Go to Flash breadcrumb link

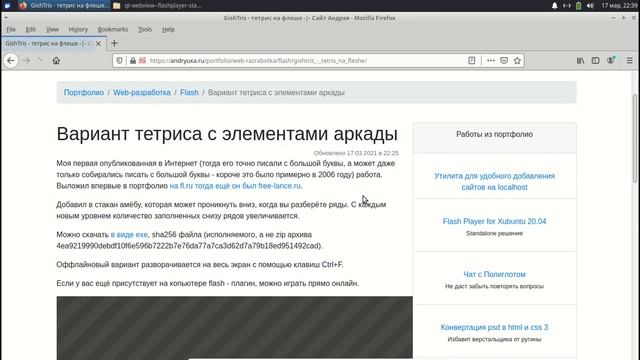coord(189,92)
